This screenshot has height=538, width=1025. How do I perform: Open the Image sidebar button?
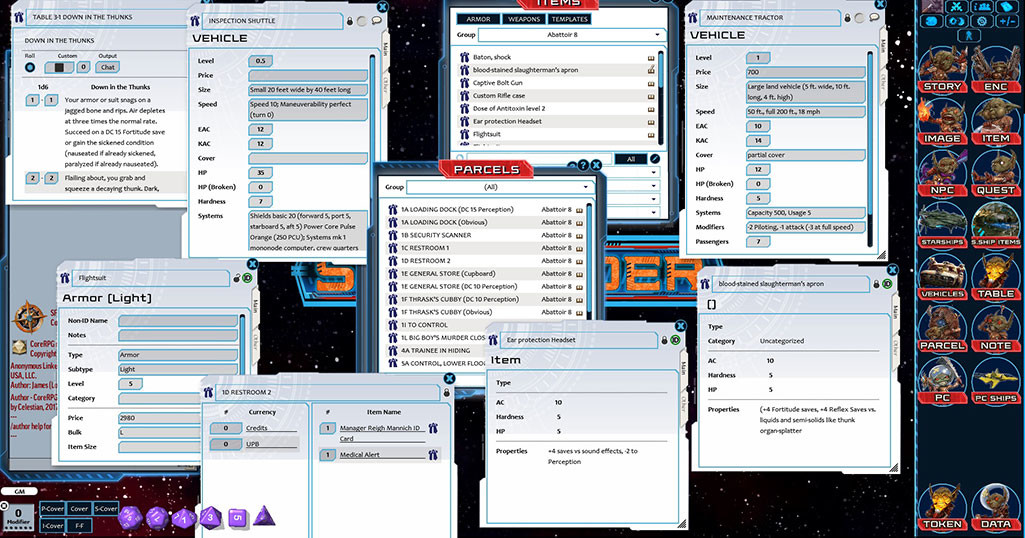(x=942, y=122)
